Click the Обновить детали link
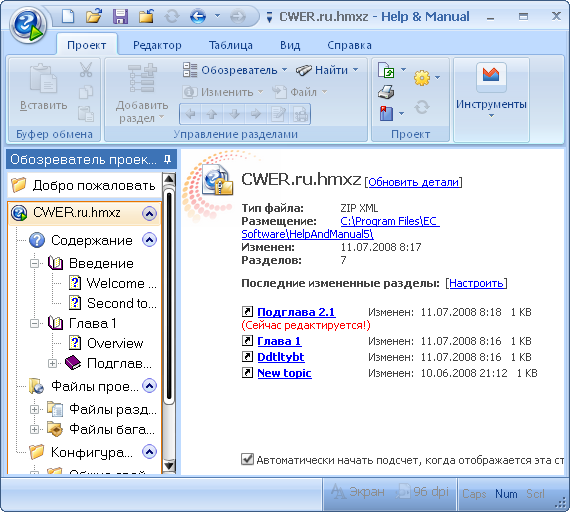Image resolution: width=570 pixels, height=512 pixels. [414, 182]
